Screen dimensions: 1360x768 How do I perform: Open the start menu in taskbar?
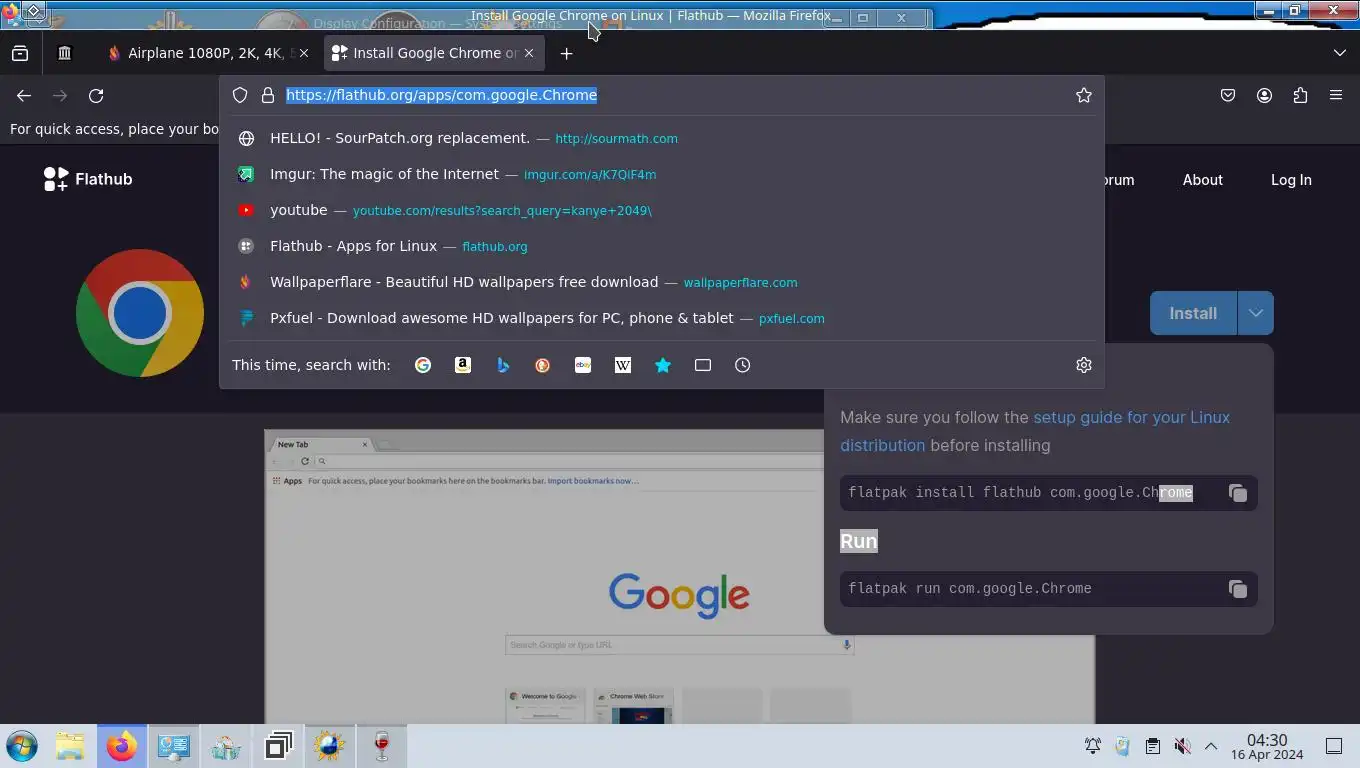22,746
